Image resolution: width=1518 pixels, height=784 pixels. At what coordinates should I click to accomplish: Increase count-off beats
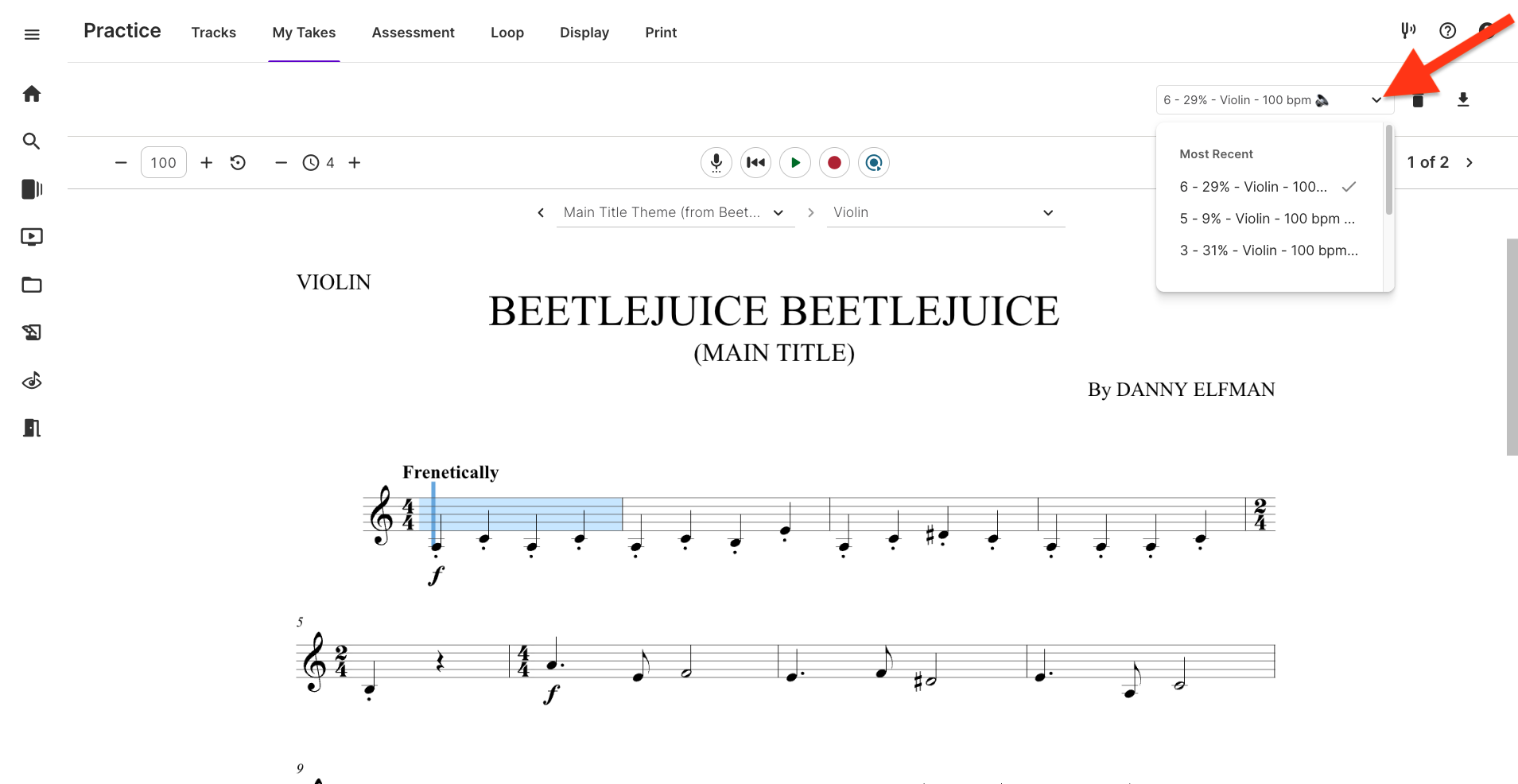[355, 162]
